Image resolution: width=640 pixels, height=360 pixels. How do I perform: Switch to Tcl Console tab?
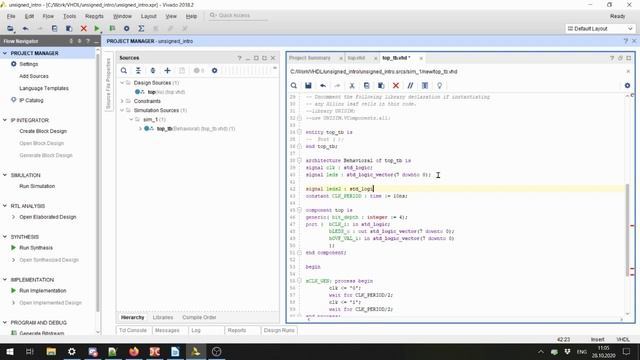click(x=133, y=330)
